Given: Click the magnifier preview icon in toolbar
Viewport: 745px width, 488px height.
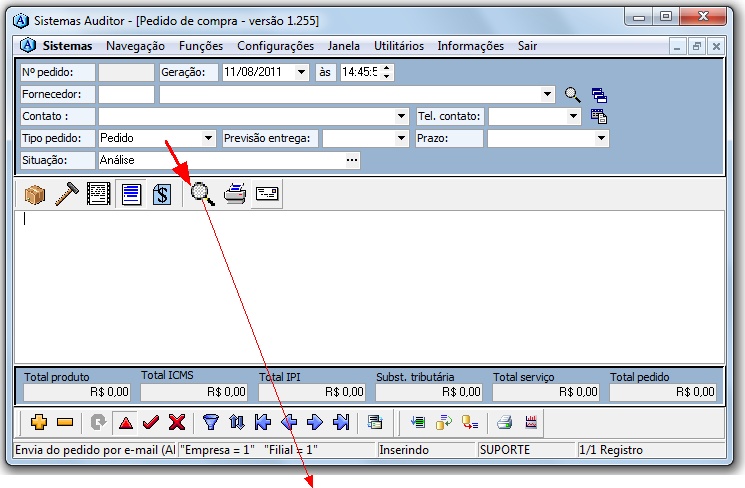Looking at the screenshot, I should point(202,194).
